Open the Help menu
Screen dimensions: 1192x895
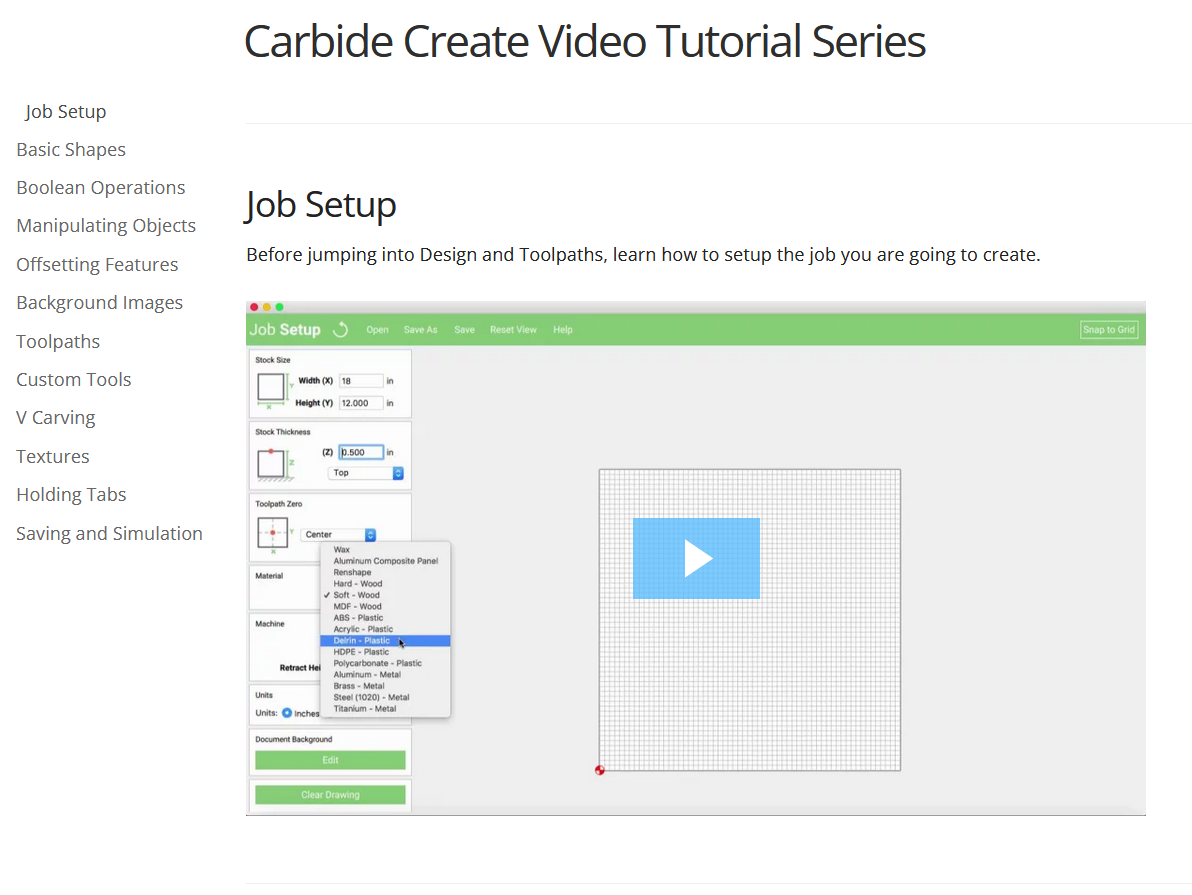coord(562,329)
